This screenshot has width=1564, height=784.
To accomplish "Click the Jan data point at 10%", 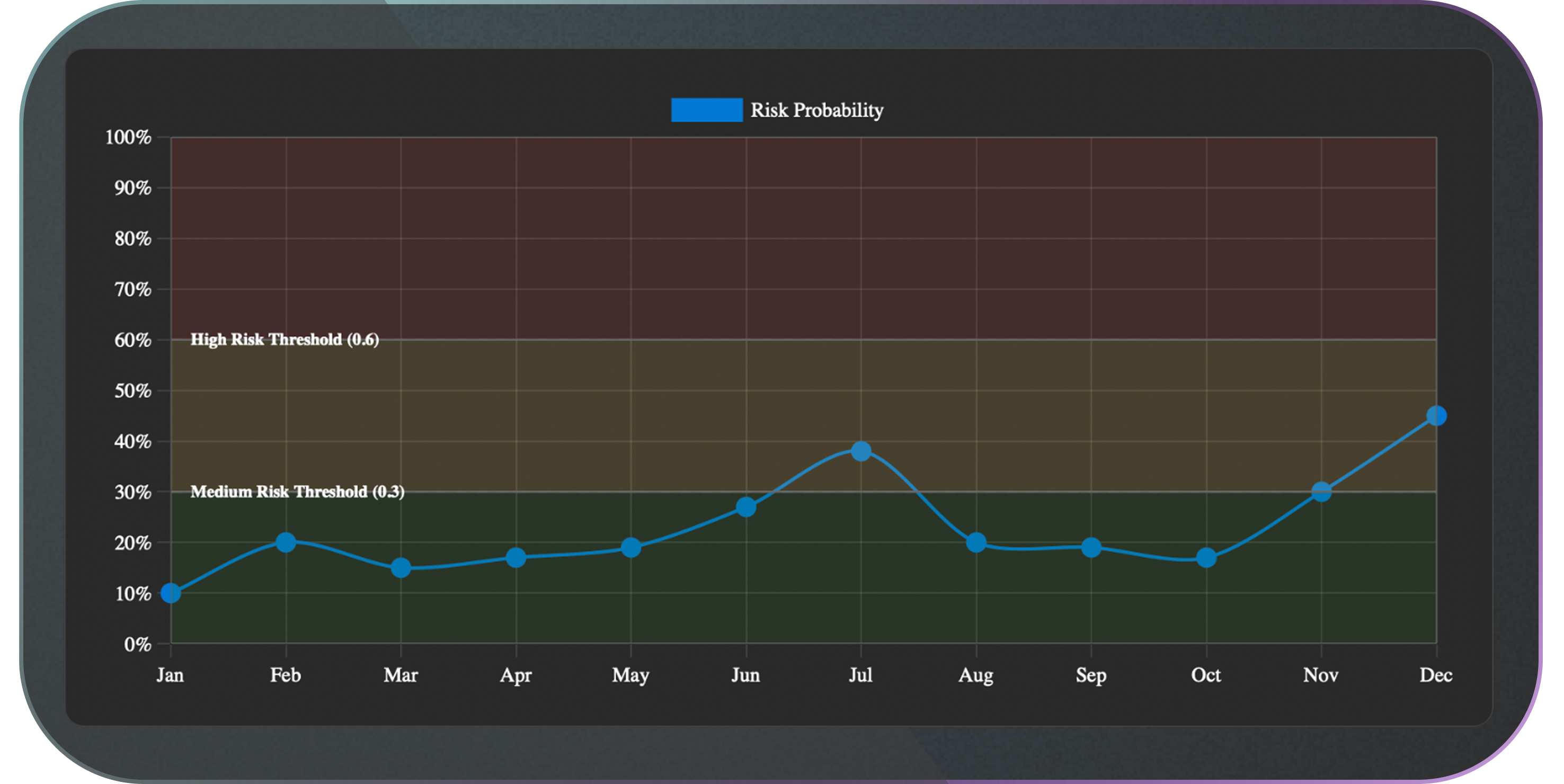I will (171, 593).
